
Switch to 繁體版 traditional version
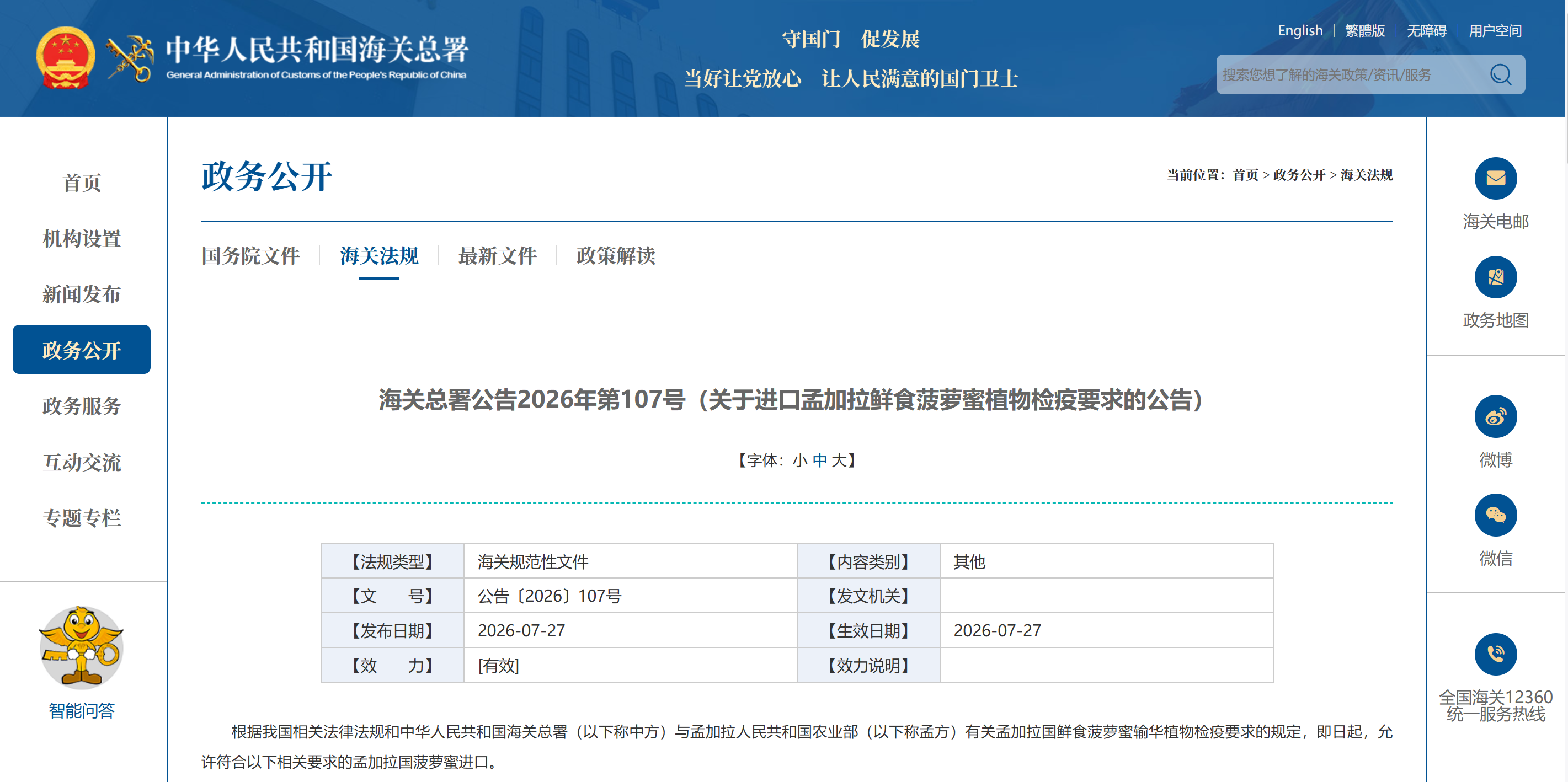1365,30
